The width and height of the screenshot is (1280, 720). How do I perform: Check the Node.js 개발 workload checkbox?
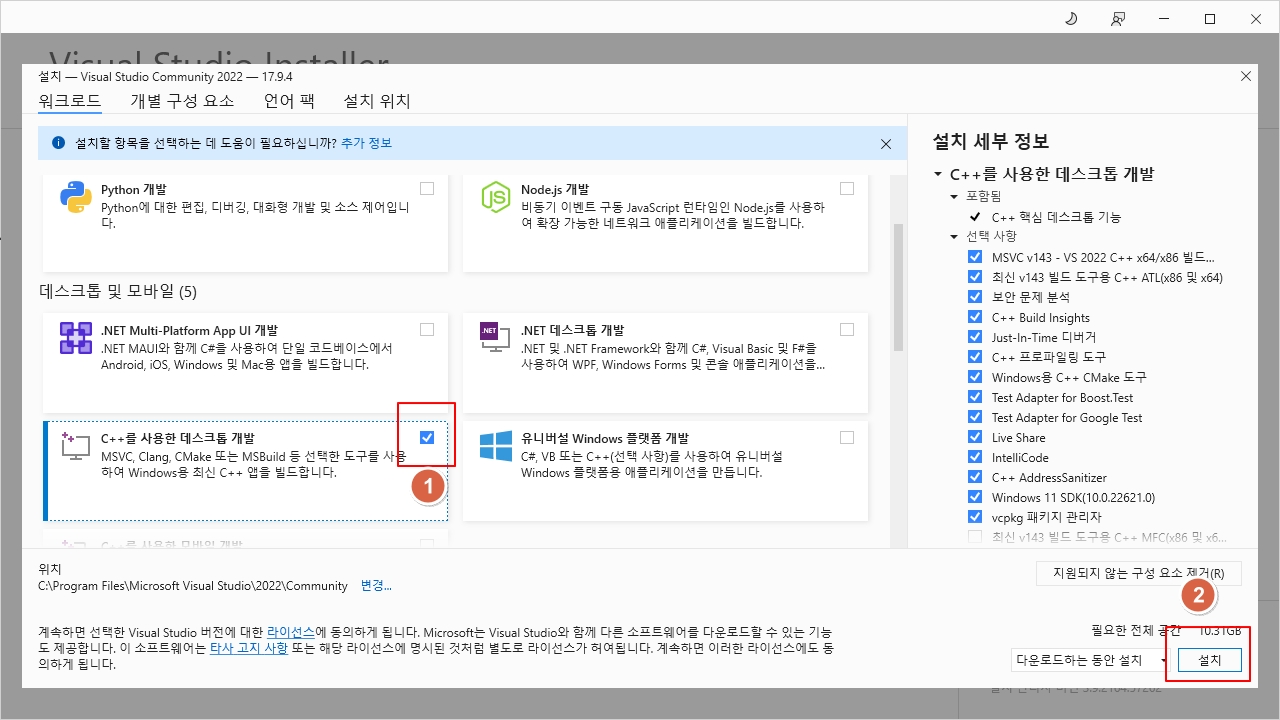tap(847, 188)
